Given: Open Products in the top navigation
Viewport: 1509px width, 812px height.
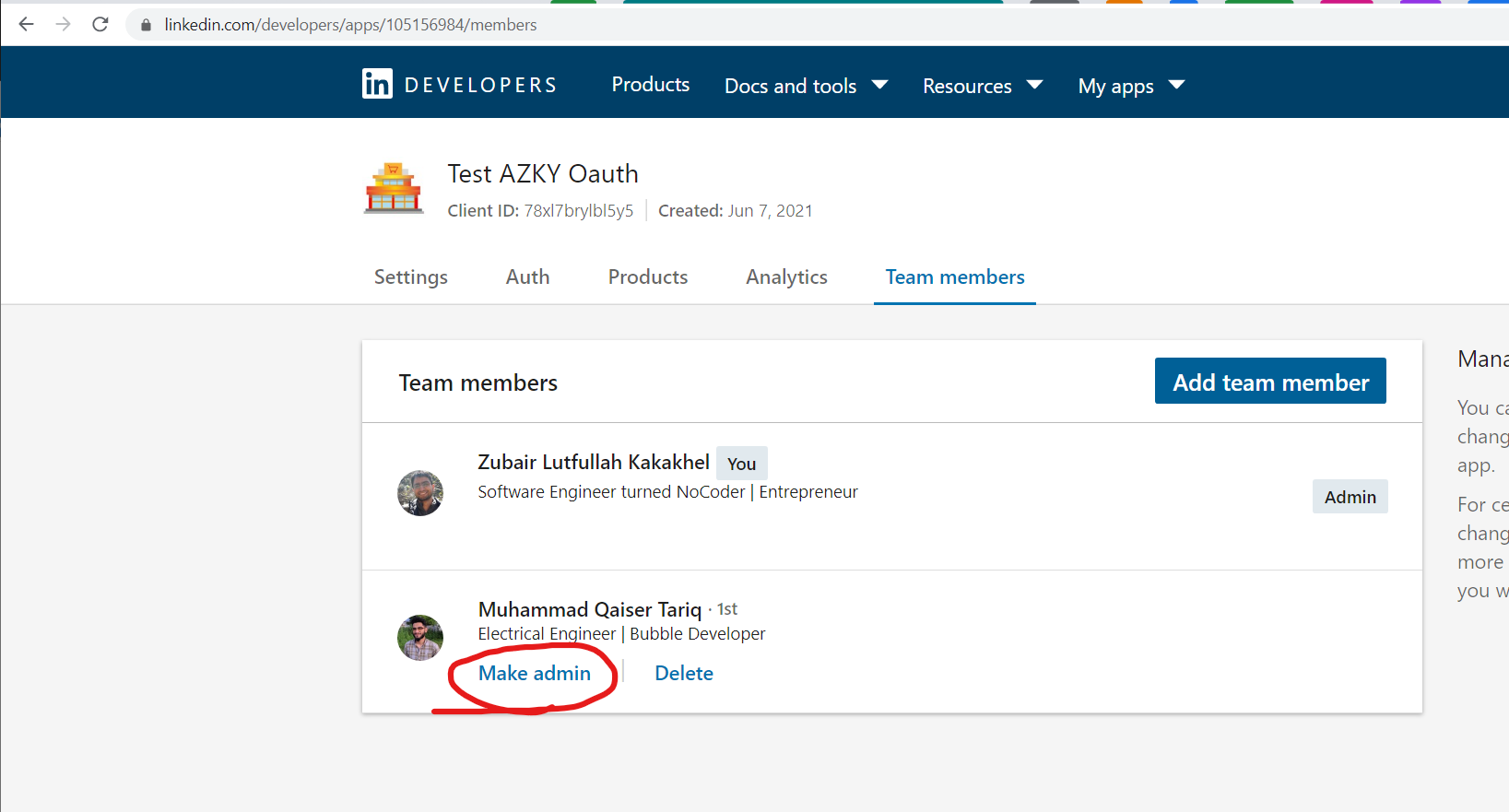Looking at the screenshot, I should tap(650, 85).
